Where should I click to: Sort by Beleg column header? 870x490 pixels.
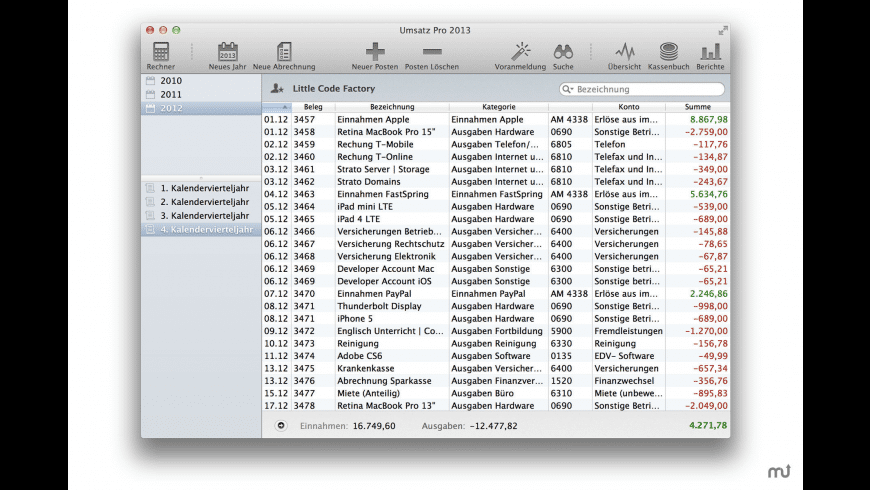click(x=313, y=107)
